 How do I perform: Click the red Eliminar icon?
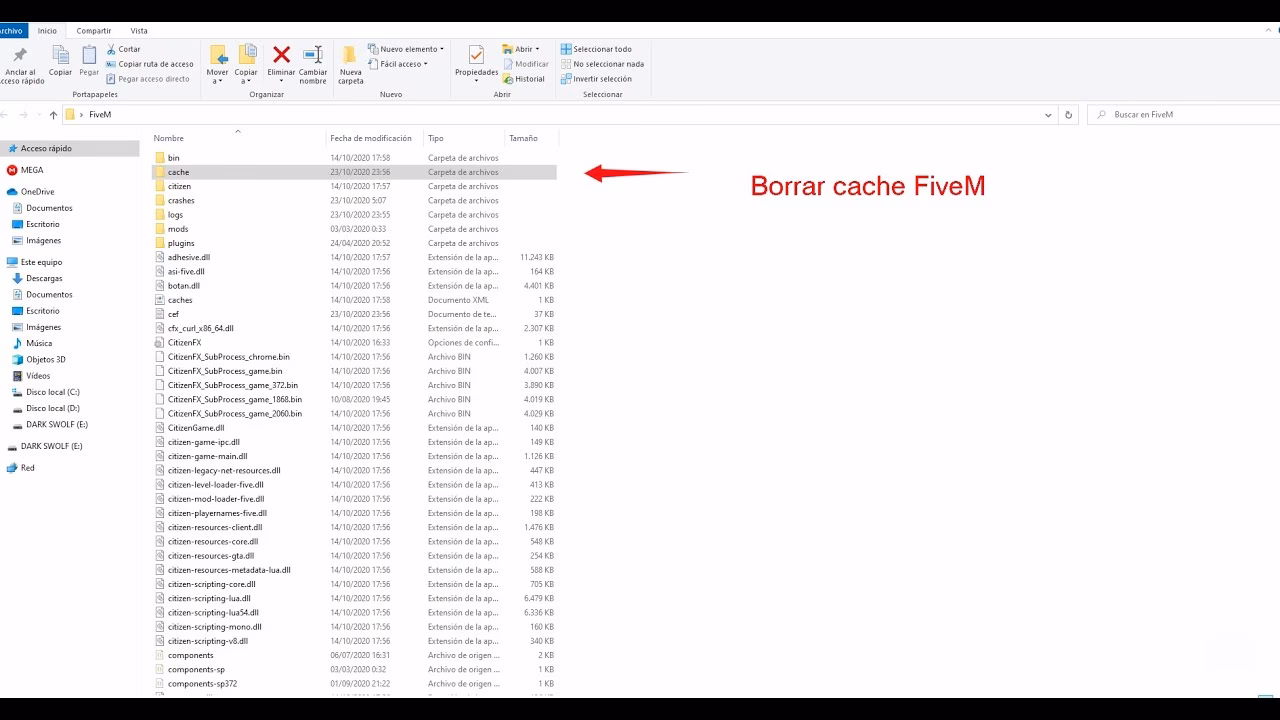click(281, 55)
